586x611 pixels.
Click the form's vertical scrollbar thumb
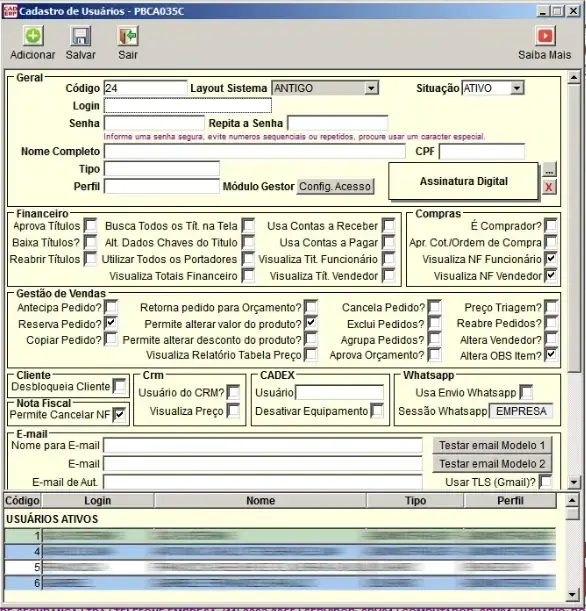click(x=574, y=228)
